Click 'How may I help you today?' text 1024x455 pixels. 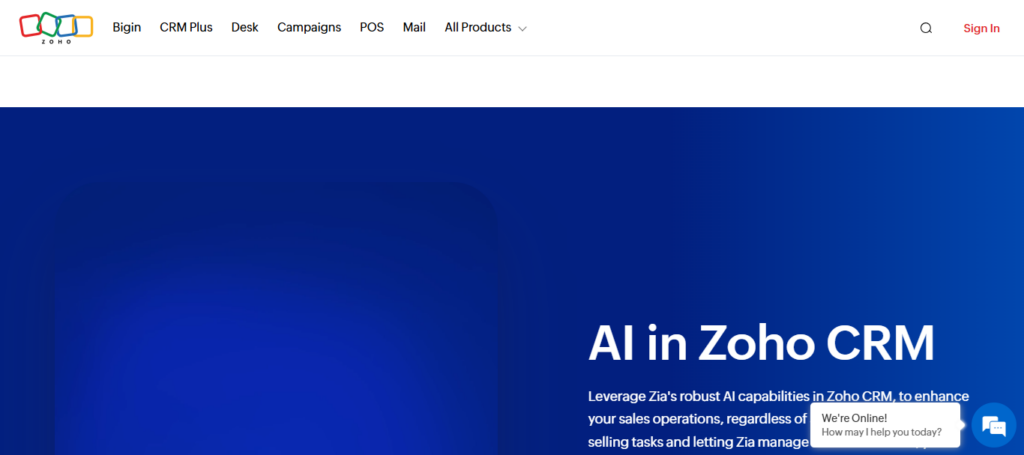[882, 432]
